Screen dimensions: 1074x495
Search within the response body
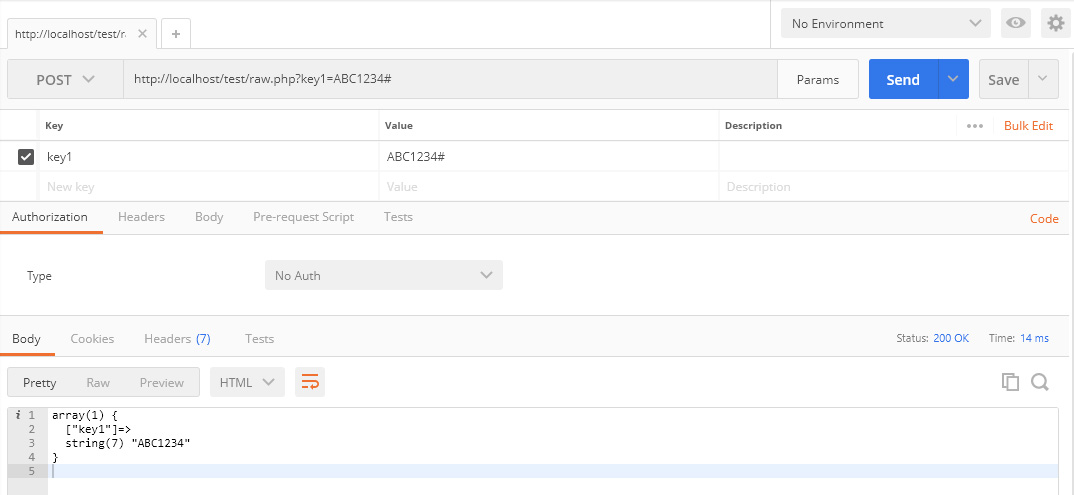coord(1040,382)
